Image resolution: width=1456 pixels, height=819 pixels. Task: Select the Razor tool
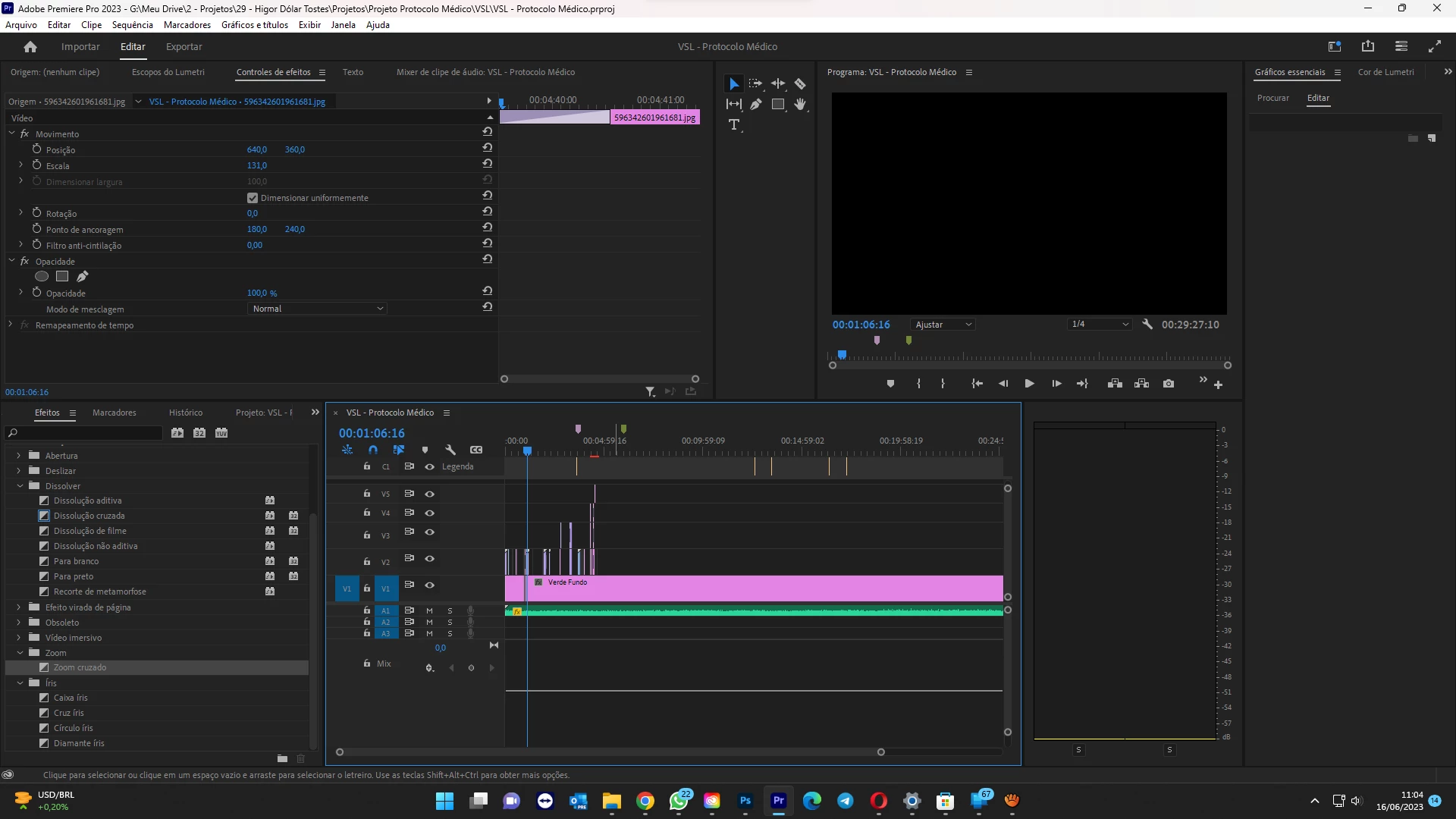coord(799,84)
